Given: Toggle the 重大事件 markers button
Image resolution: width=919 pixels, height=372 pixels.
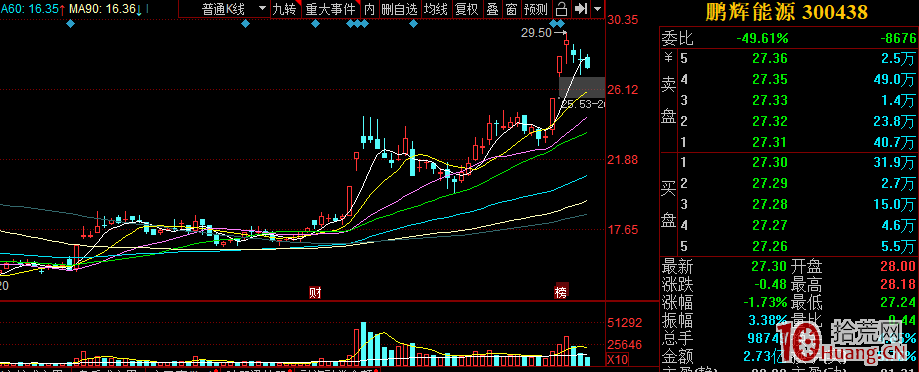Looking at the screenshot, I should pyautogui.click(x=331, y=9).
